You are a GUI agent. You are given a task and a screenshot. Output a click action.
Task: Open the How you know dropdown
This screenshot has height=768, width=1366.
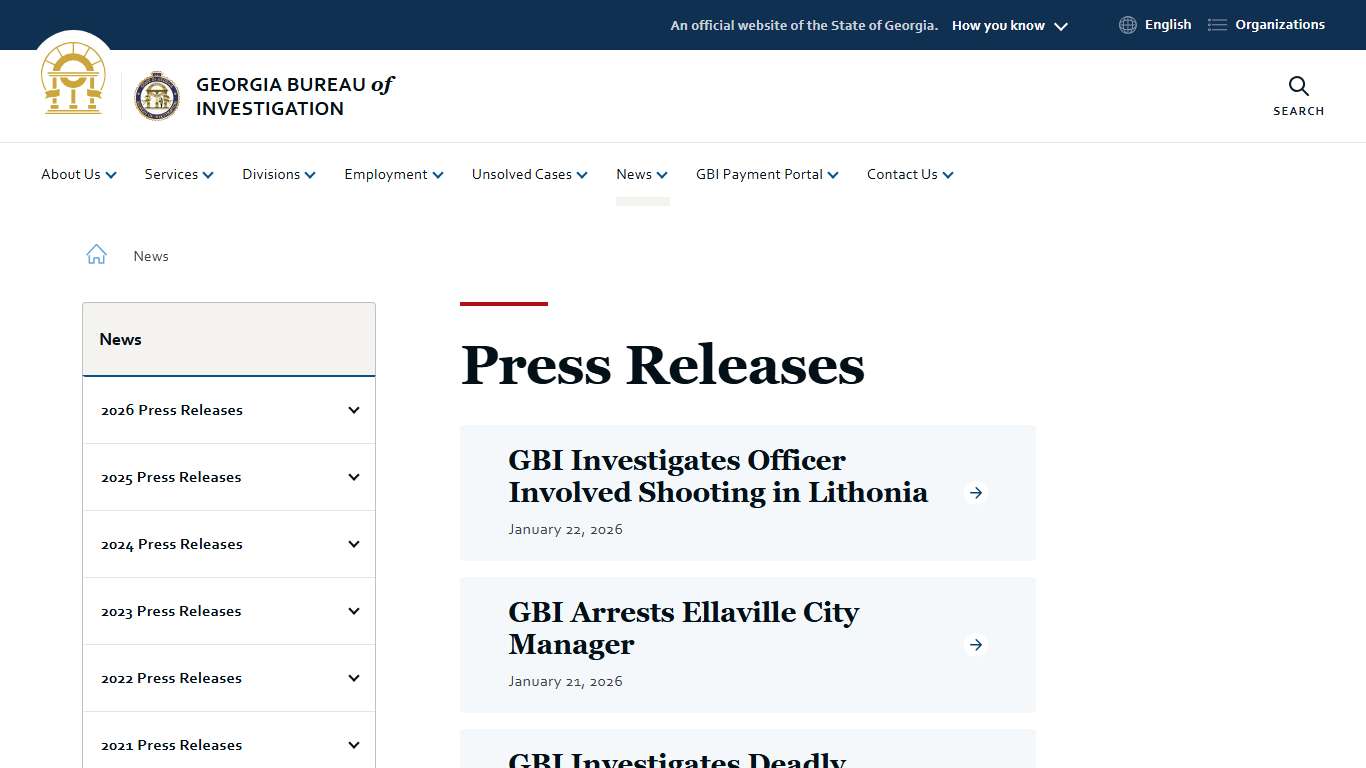pyautogui.click(x=1009, y=25)
